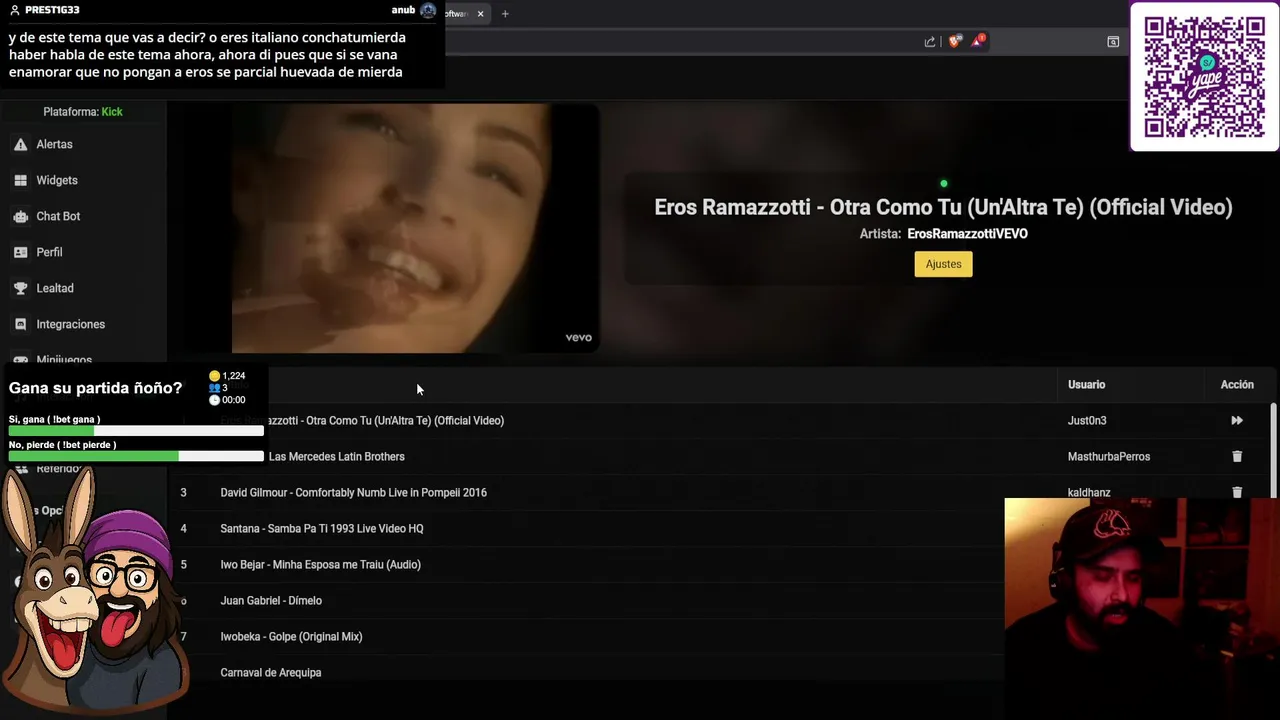Click the anub profile avatar icon
1280x720 pixels.
(x=428, y=10)
